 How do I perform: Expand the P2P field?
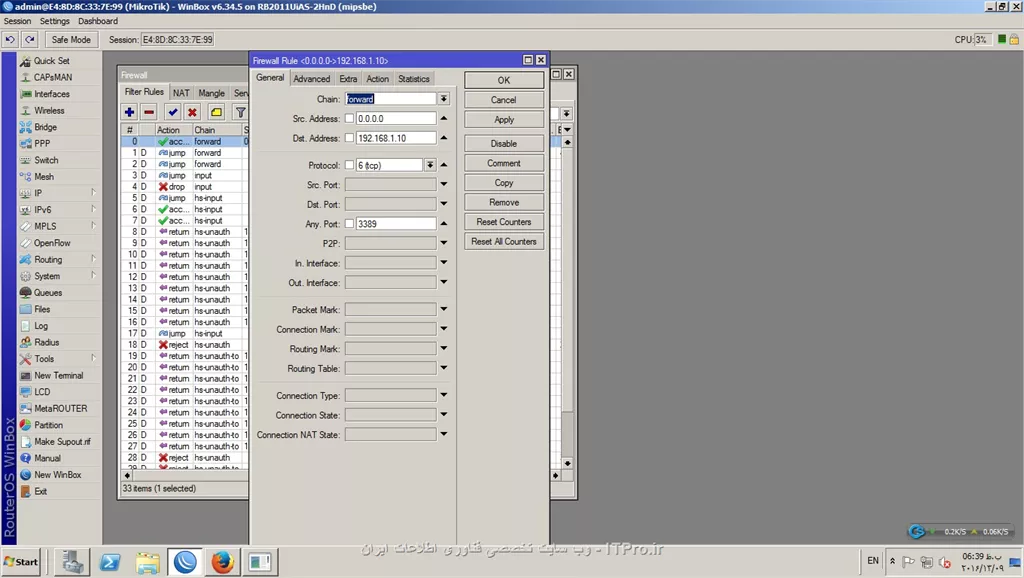[x=443, y=243]
